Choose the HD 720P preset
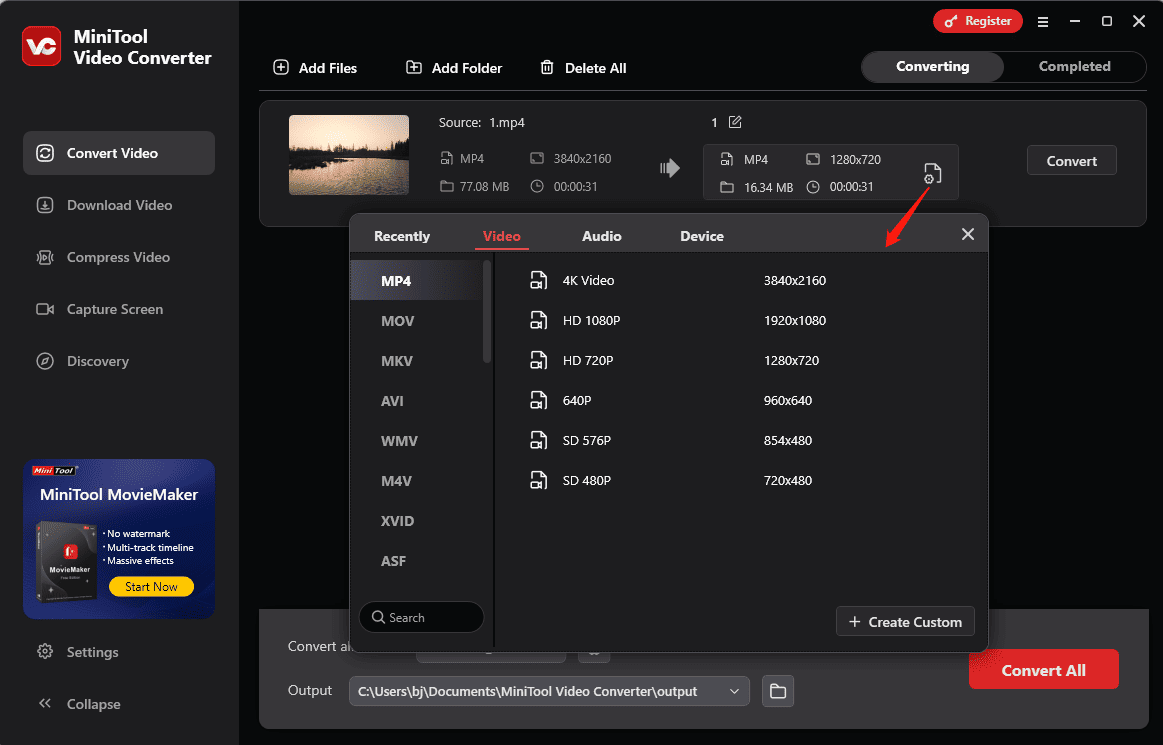This screenshot has width=1163, height=745. [742, 361]
